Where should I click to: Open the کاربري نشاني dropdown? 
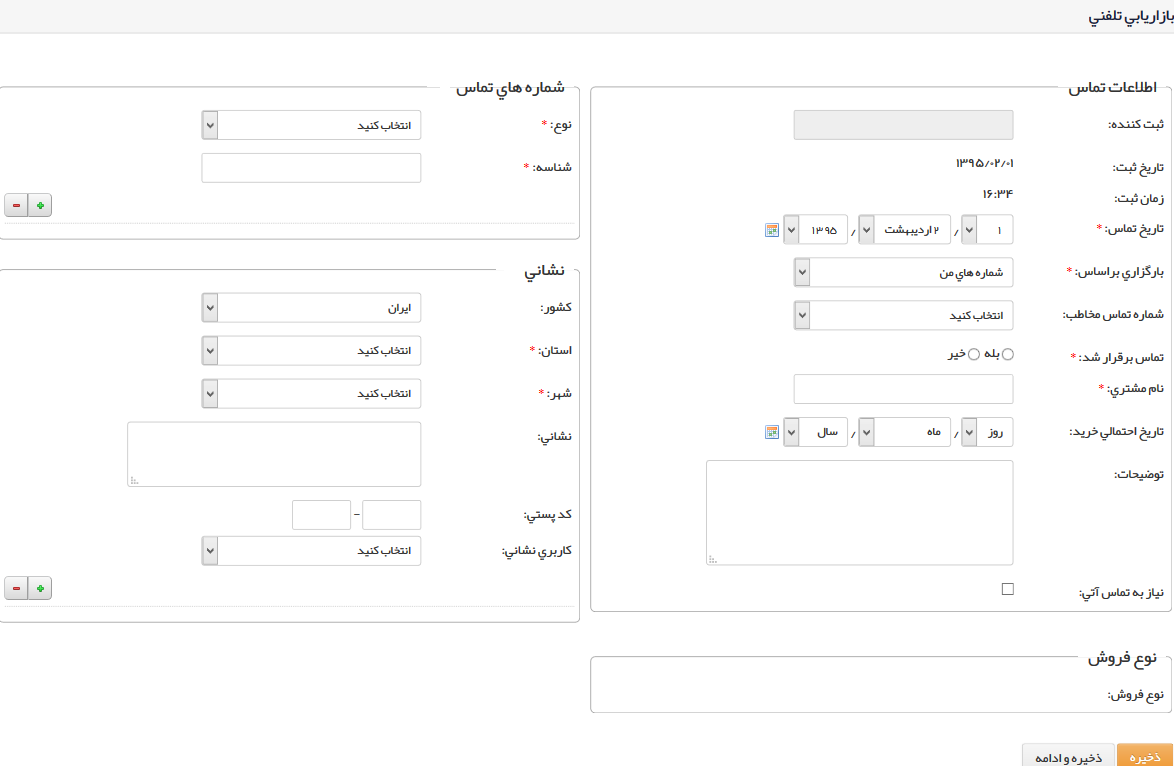311,551
